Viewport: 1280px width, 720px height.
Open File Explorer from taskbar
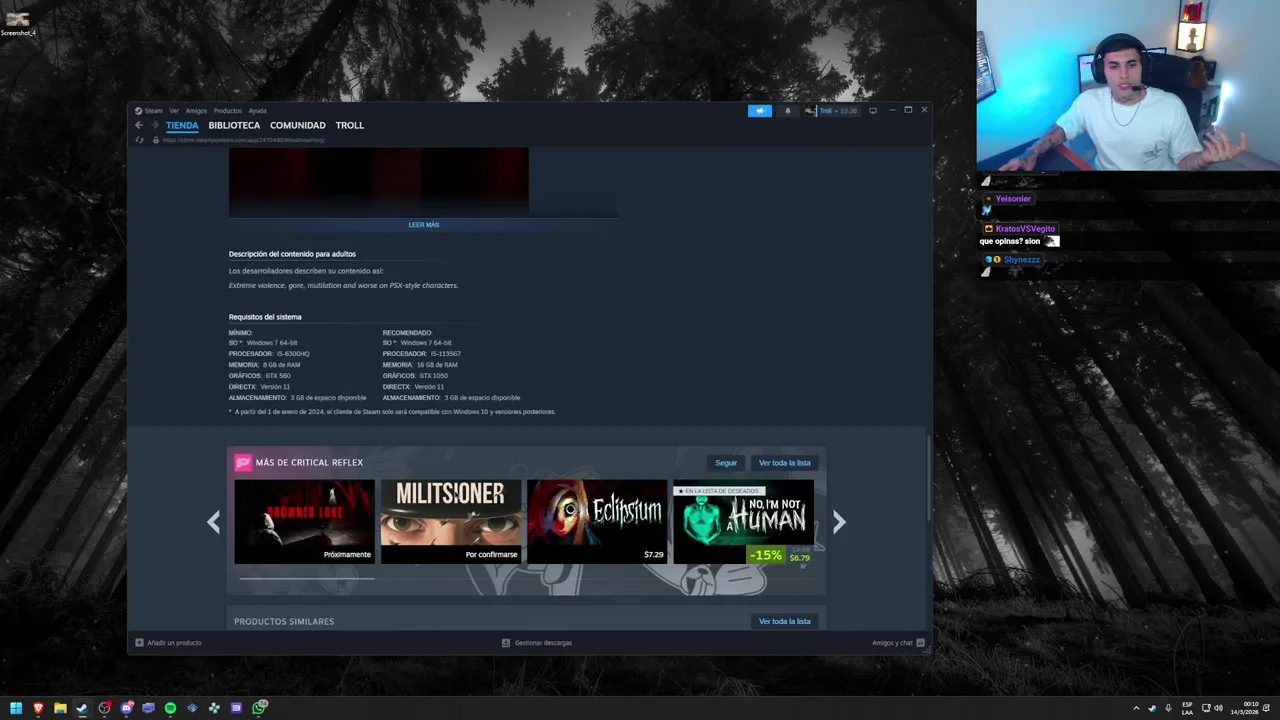[60, 708]
